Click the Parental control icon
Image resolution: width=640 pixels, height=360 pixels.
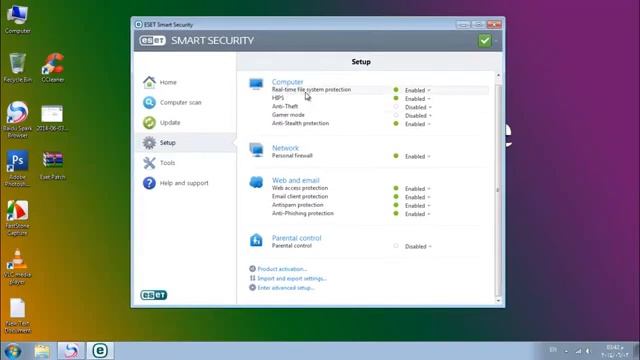(256, 240)
